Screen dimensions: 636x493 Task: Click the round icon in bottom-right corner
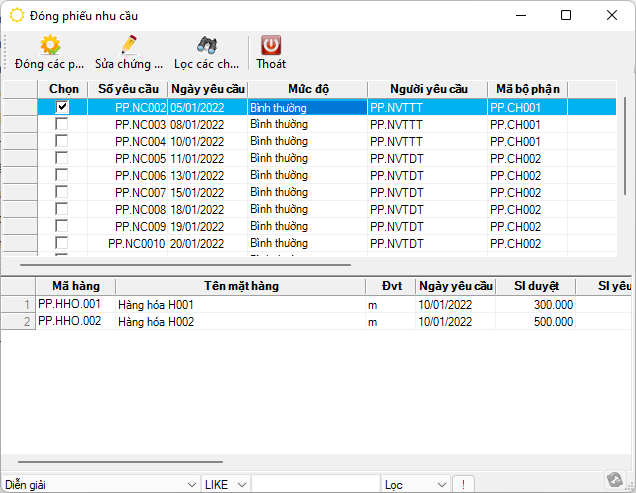[617, 480]
